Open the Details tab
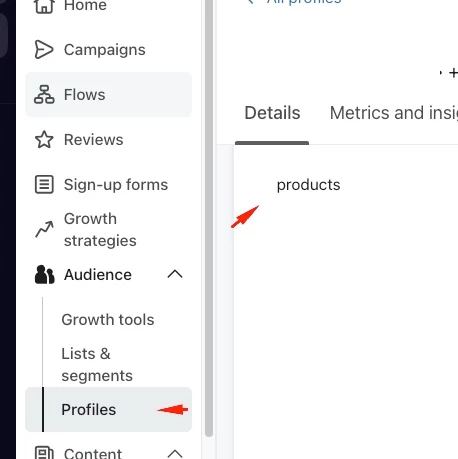458x459 pixels. (x=272, y=113)
